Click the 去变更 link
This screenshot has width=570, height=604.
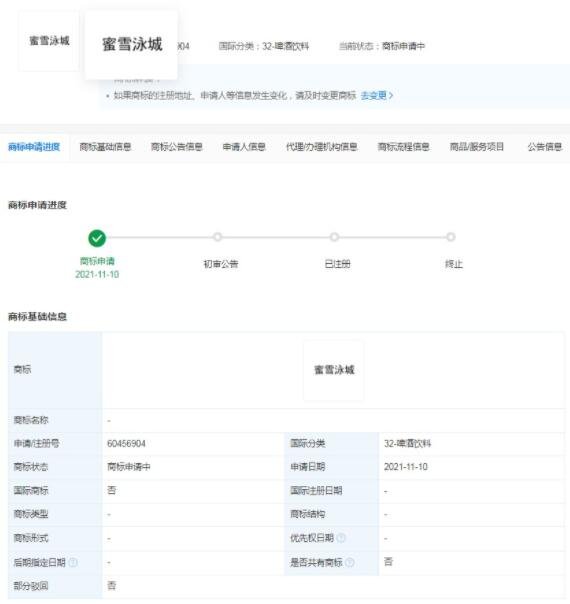(x=377, y=96)
